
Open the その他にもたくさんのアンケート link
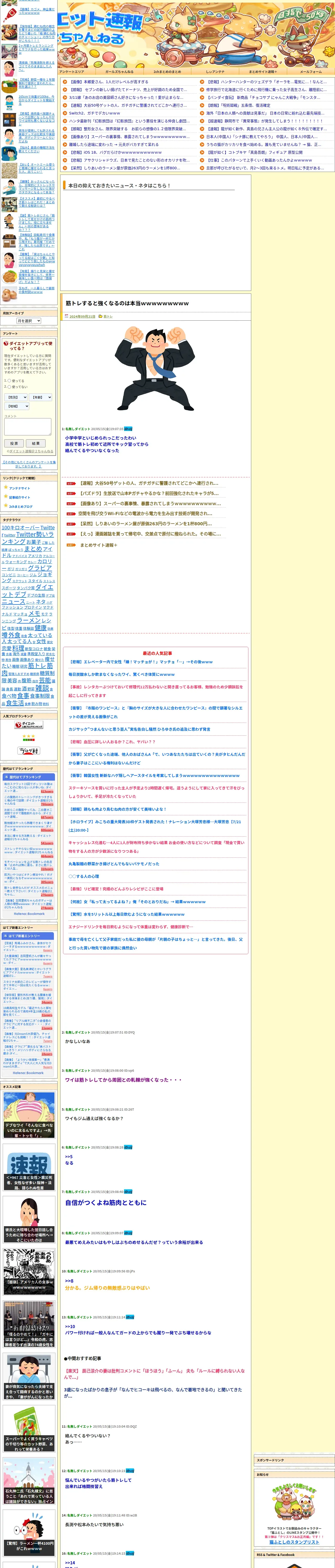coord(29,464)
